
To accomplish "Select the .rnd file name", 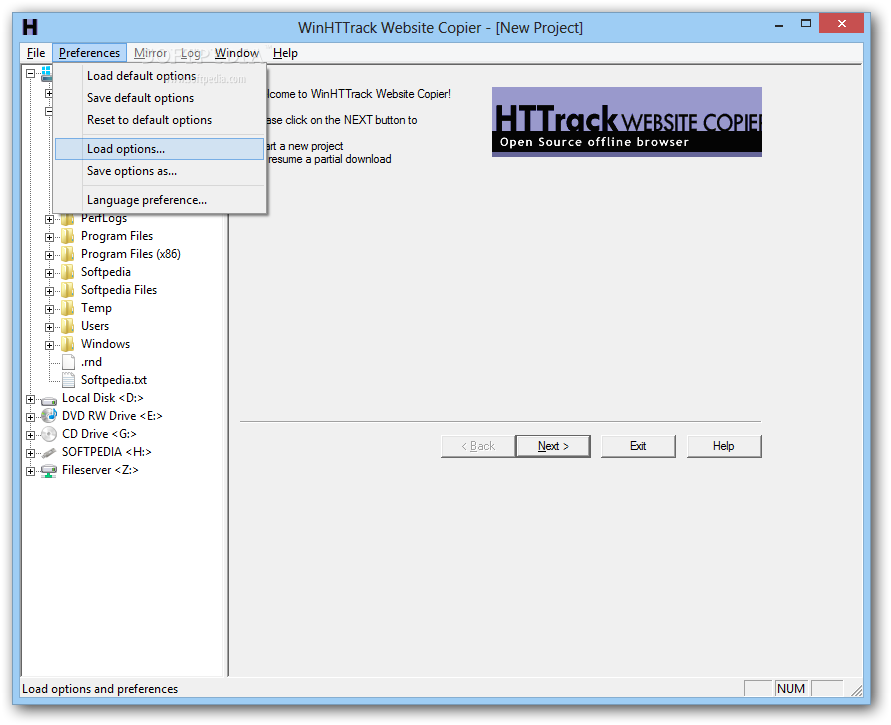I will pos(91,362).
